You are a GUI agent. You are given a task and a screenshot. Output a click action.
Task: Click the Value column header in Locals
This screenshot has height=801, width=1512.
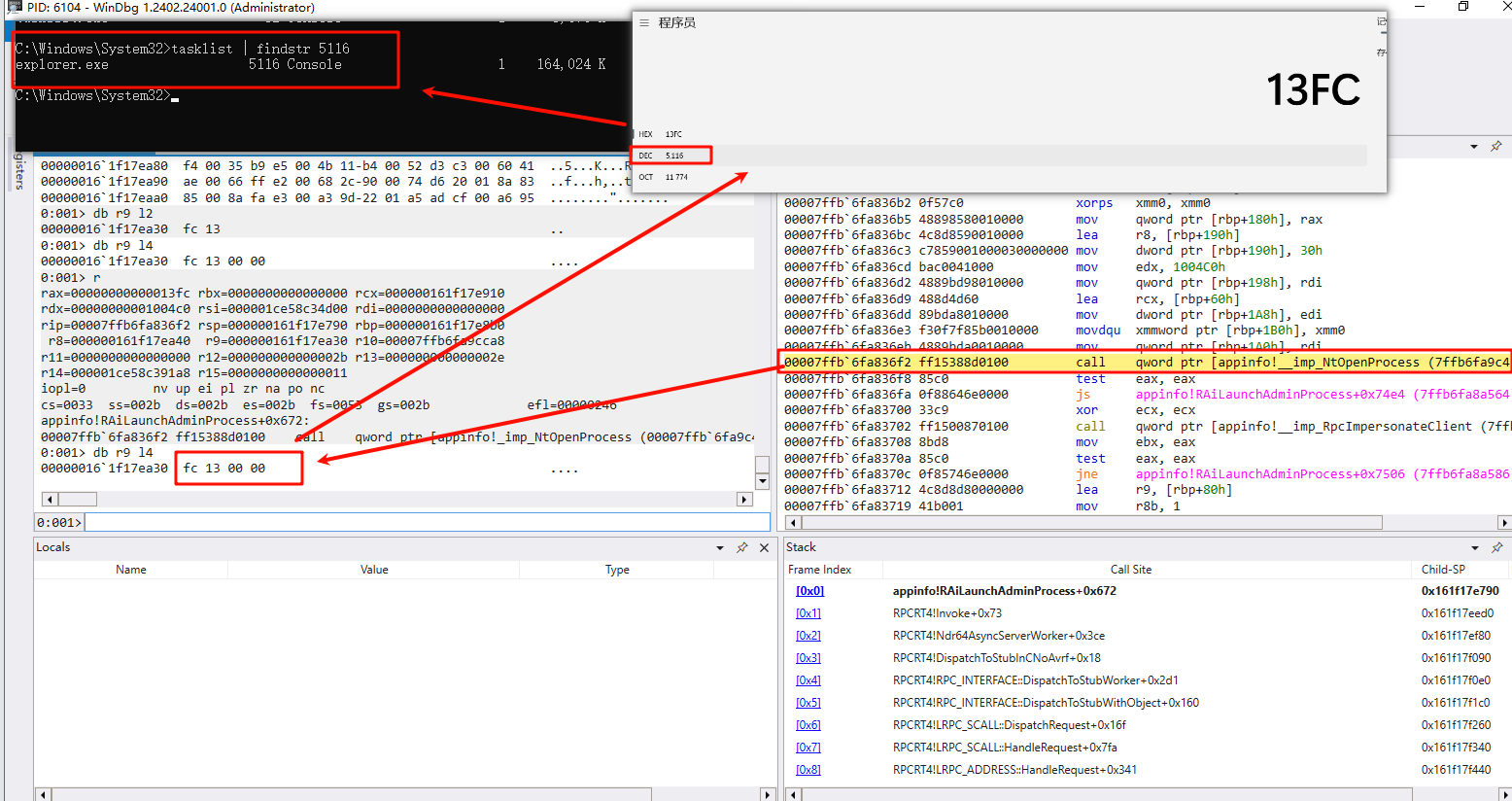click(x=374, y=570)
